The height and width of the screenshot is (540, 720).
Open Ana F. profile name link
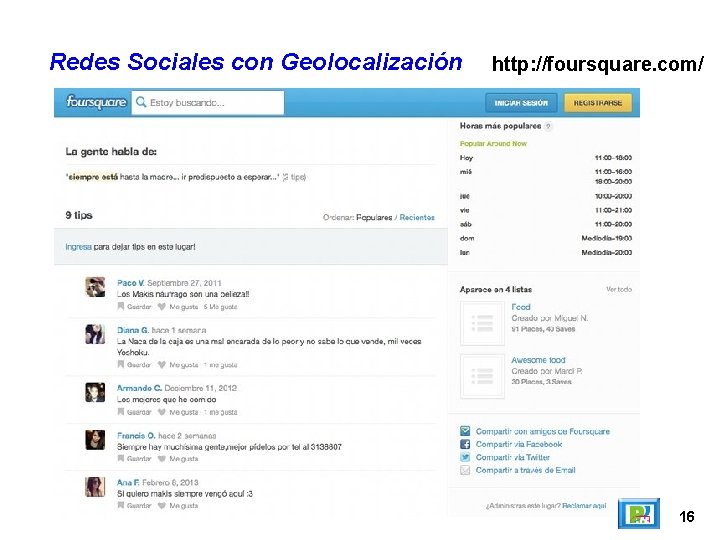[x=128, y=483]
